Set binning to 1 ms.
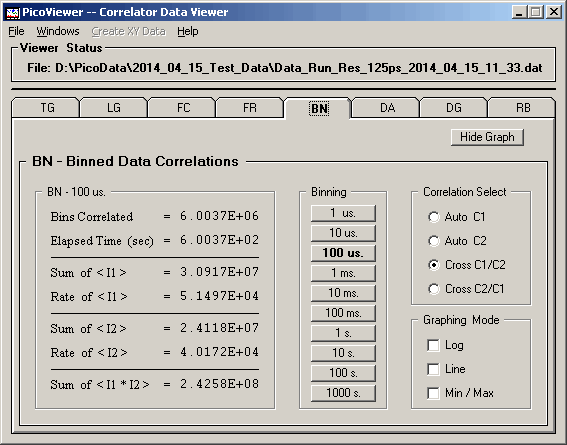The height and width of the screenshot is (445, 567). [343, 273]
